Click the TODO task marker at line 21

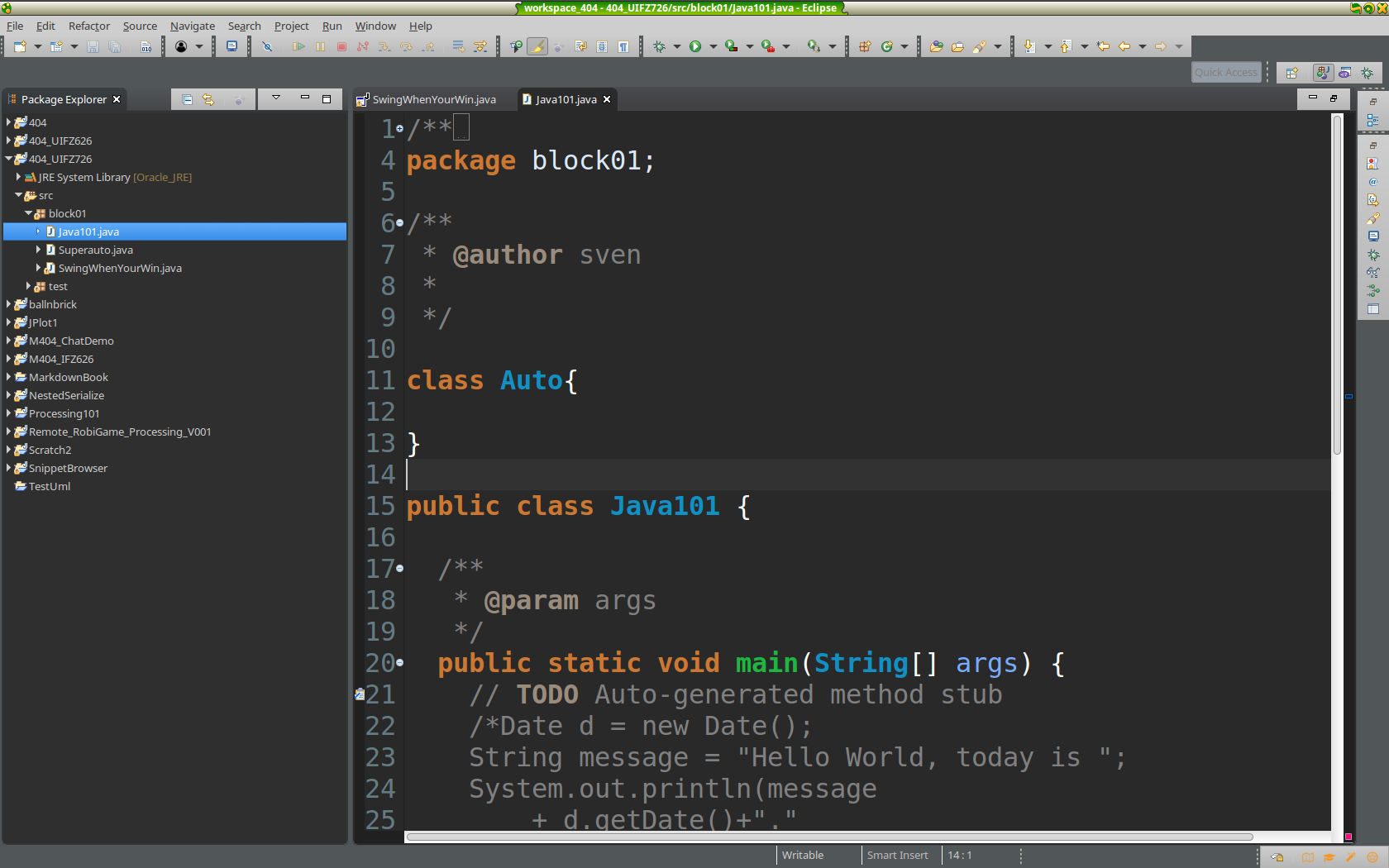point(360,694)
